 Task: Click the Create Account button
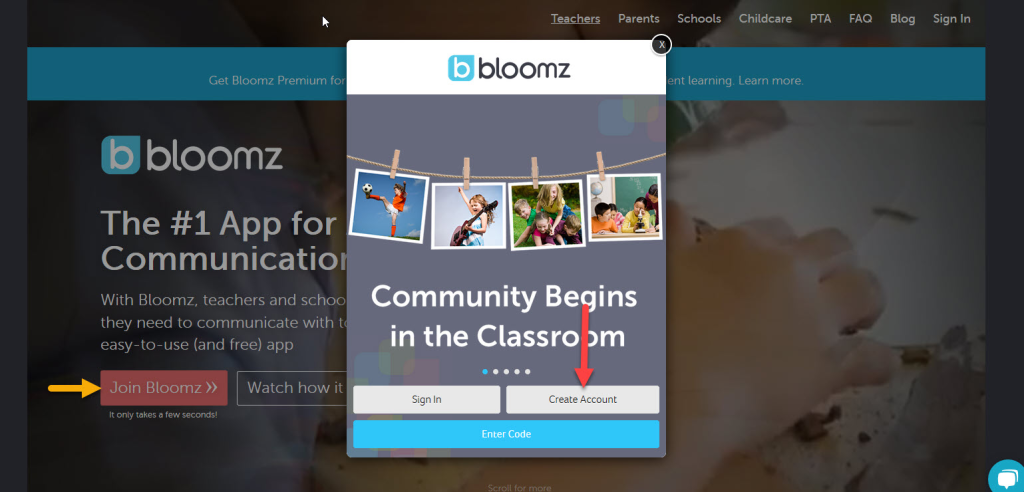(x=583, y=399)
